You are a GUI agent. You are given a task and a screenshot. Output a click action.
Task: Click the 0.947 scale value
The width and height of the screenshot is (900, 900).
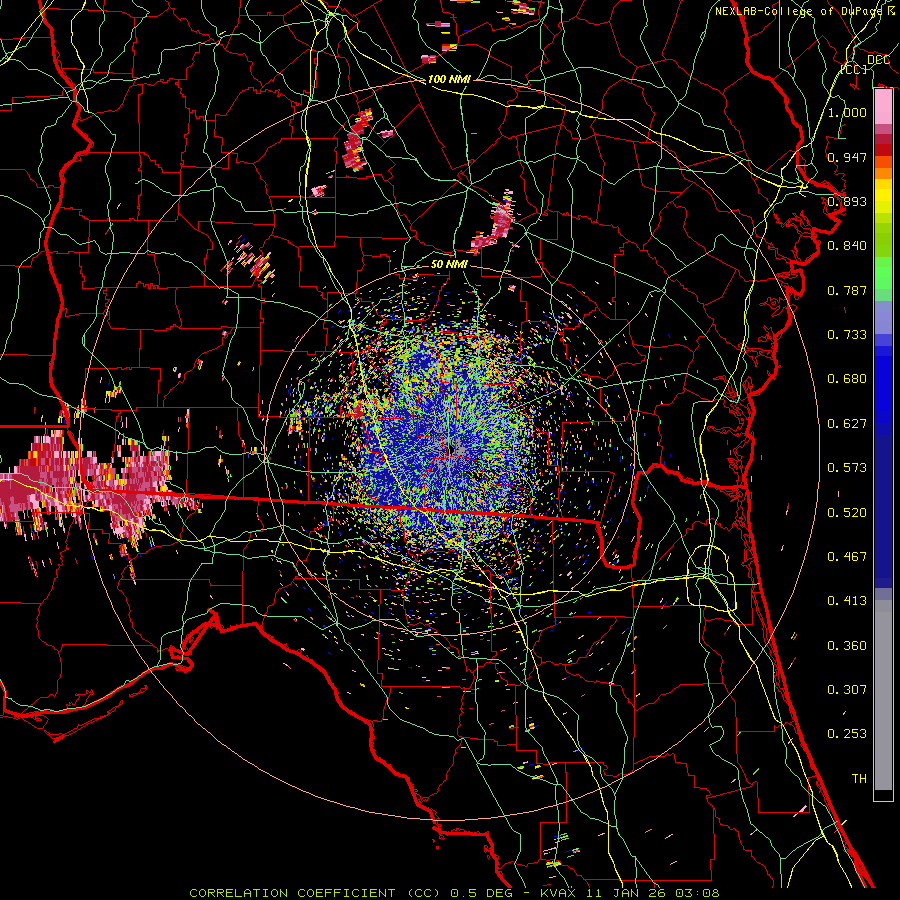[x=847, y=157]
